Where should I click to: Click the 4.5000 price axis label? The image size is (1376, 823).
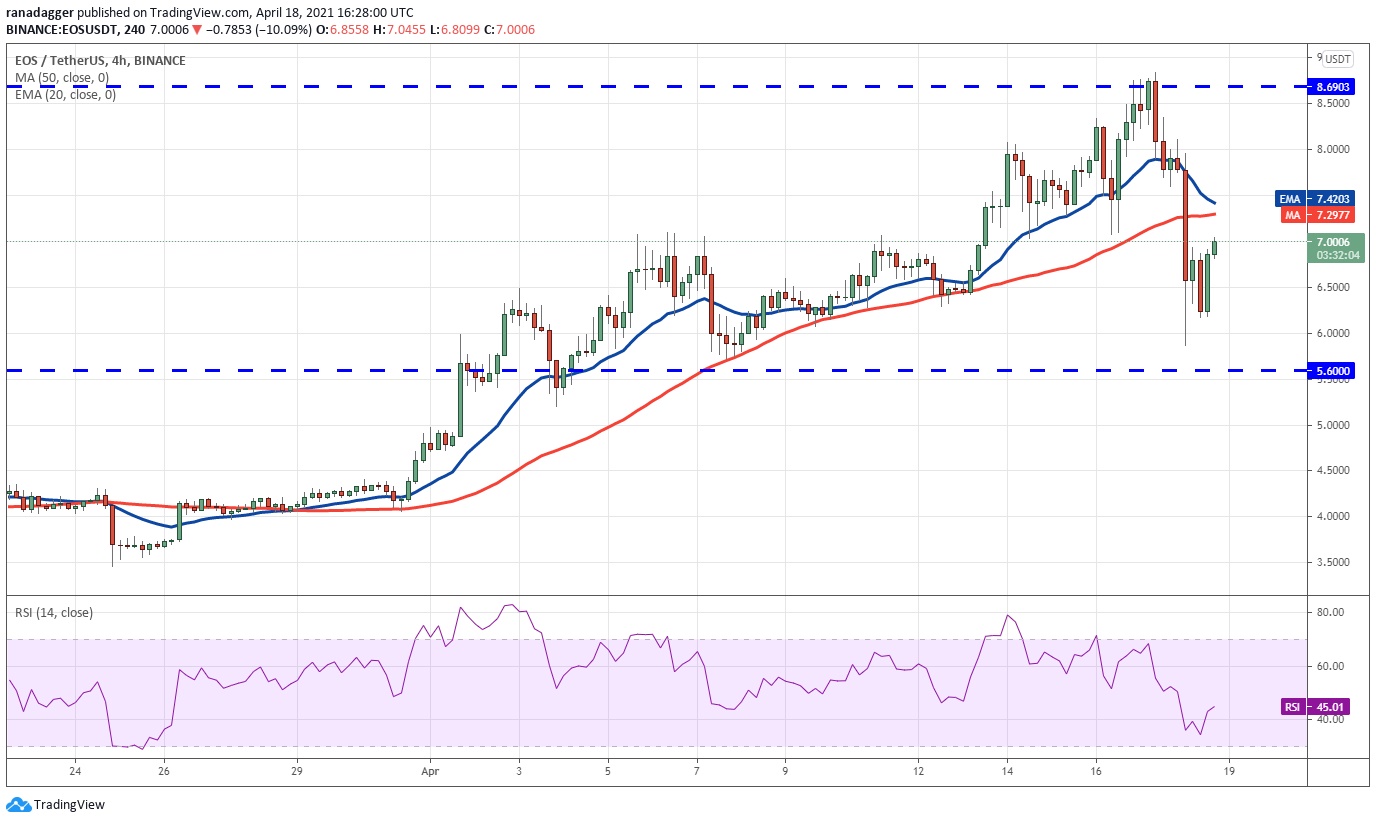1334,471
